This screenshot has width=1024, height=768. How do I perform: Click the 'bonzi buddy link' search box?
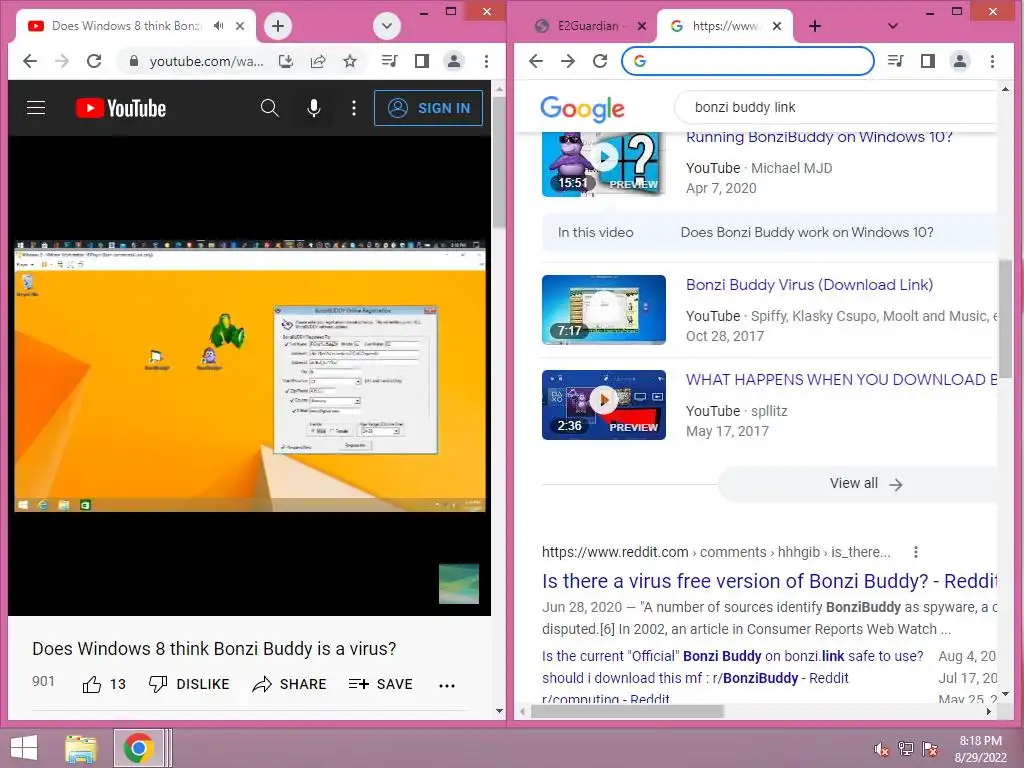tap(836, 107)
